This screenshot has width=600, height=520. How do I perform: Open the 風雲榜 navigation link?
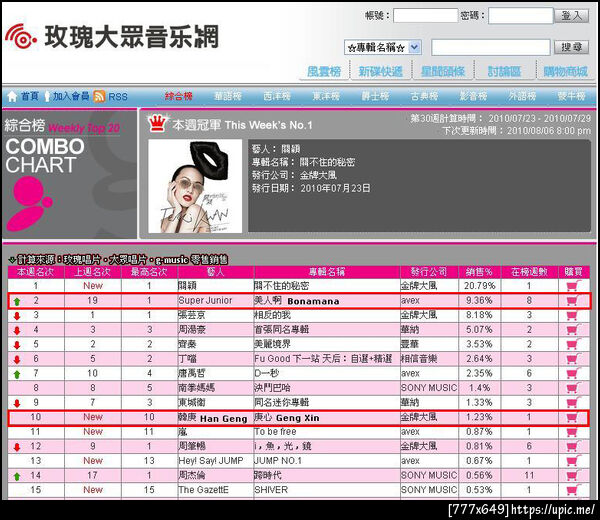[324, 71]
